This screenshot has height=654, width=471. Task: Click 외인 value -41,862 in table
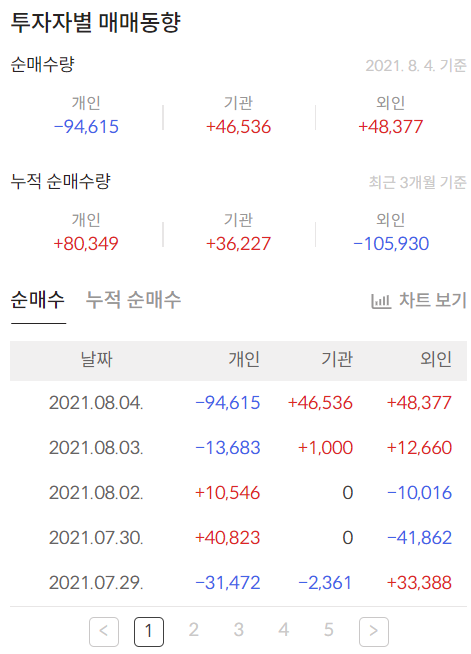tap(419, 538)
